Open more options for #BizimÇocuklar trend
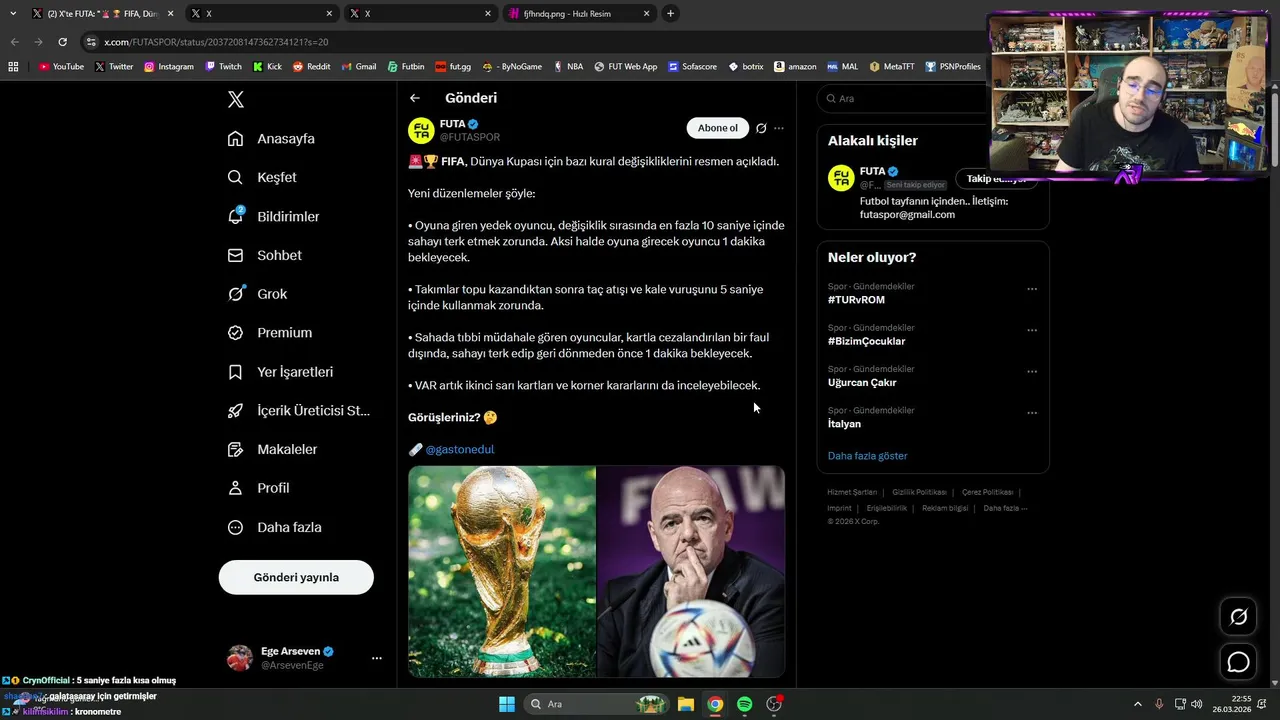Image resolution: width=1280 pixels, height=720 pixels. click(1032, 330)
